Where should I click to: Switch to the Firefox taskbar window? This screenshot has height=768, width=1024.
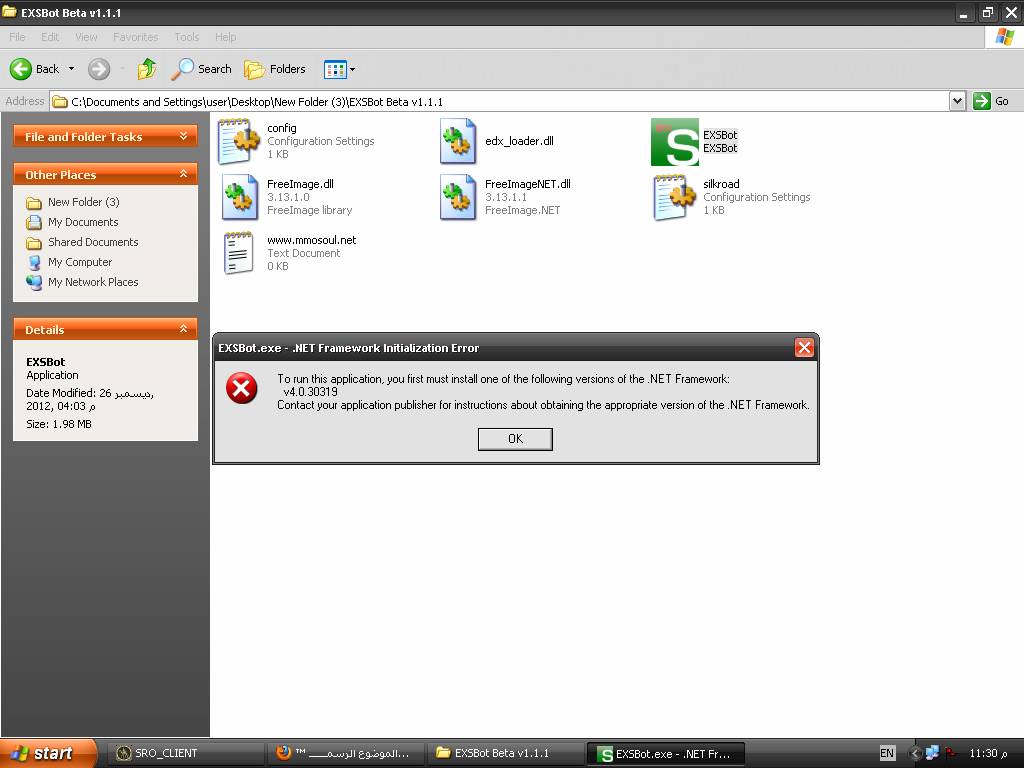345,754
